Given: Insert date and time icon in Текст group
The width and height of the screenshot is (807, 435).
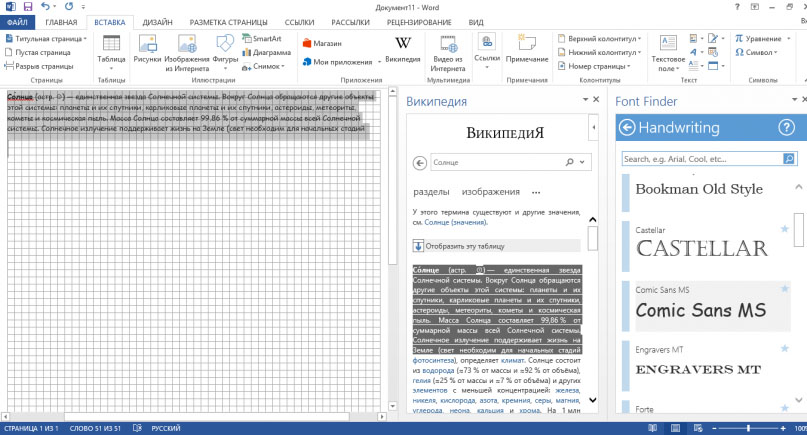Looking at the screenshot, I should [713, 52].
